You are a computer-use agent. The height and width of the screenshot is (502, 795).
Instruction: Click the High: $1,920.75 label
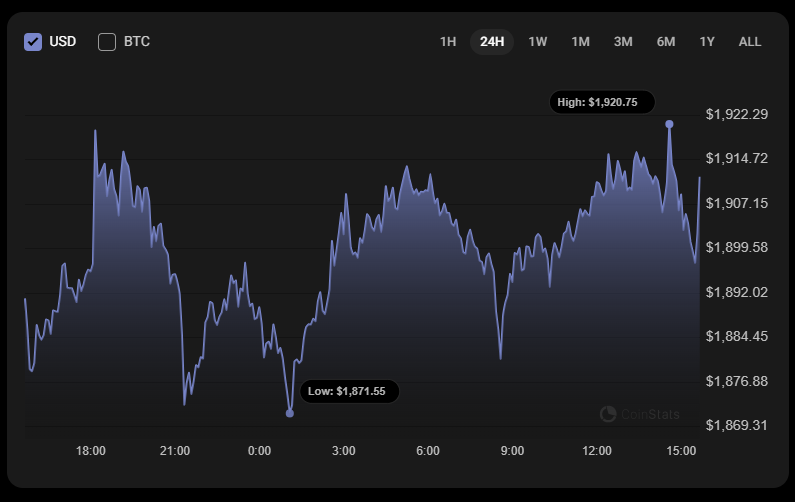point(602,102)
